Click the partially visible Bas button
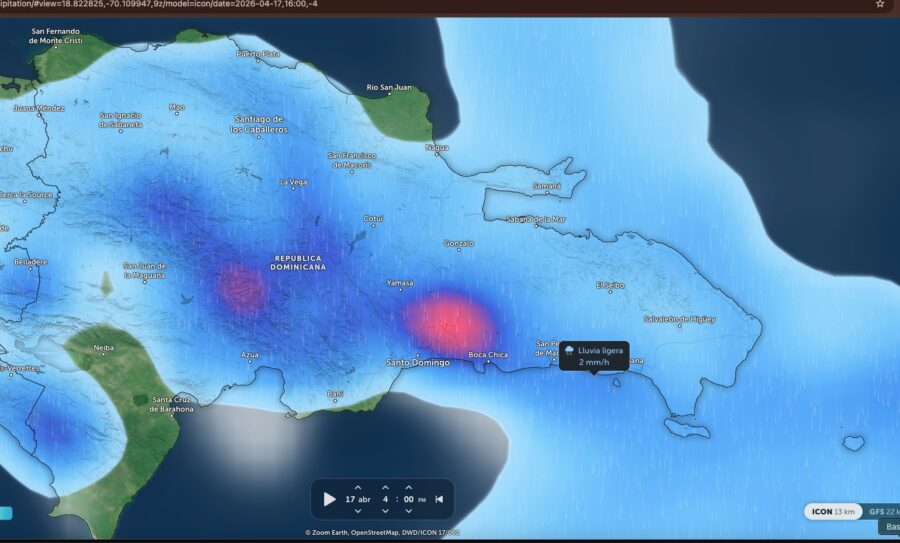This screenshot has width=900, height=543. pyautogui.click(x=889, y=527)
